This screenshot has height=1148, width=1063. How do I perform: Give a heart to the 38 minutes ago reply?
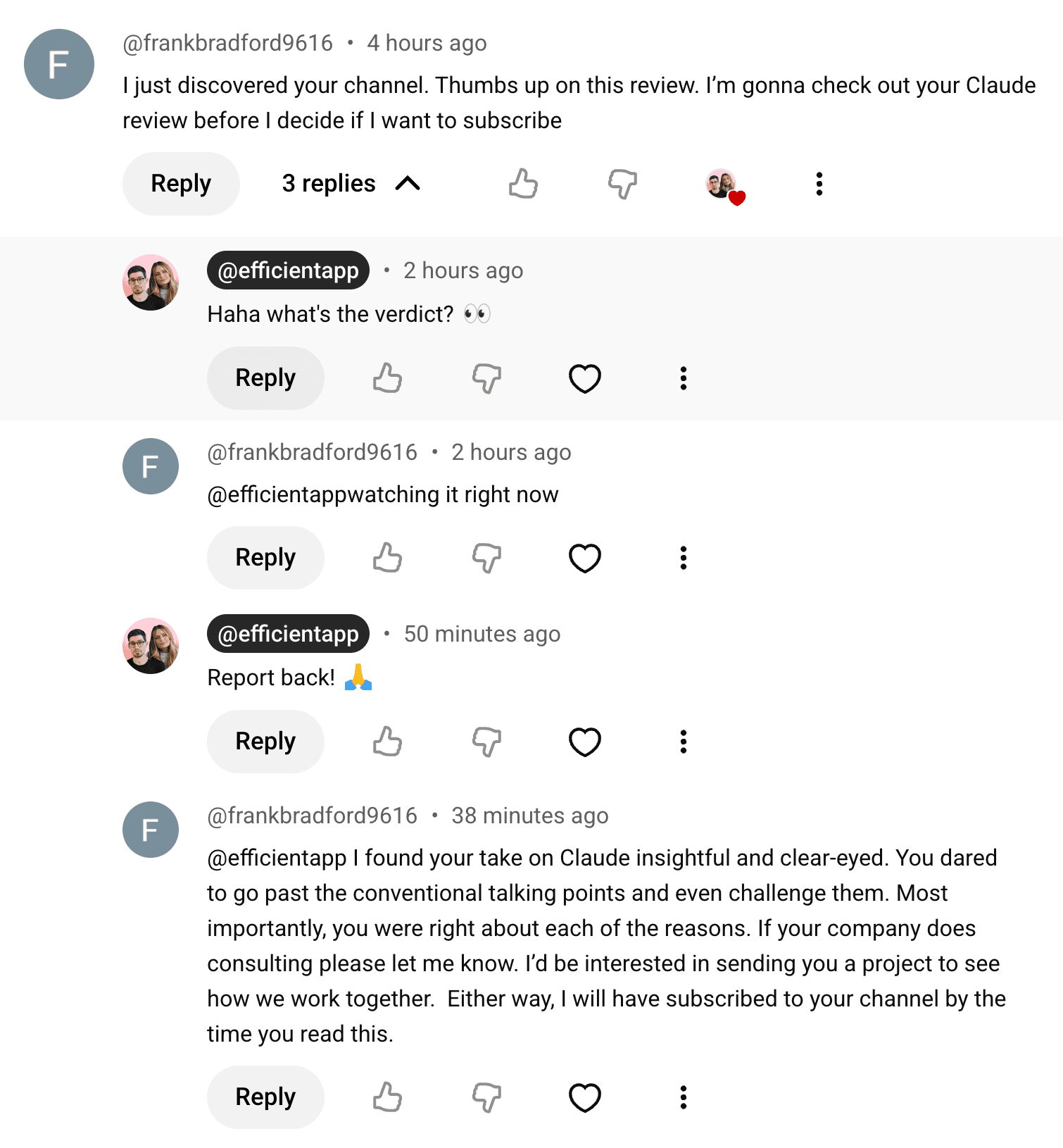tap(584, 1097)
